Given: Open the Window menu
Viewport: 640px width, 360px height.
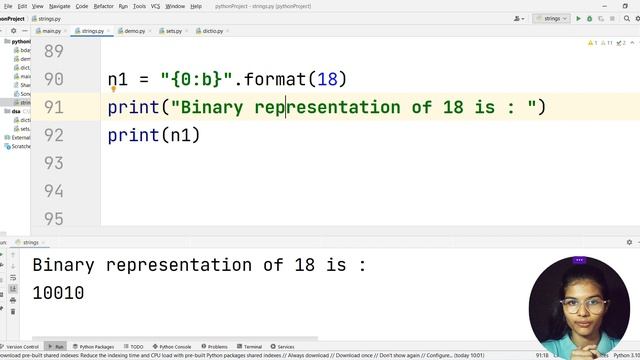Looking at the screenshot, I should (x=175, y=7).
